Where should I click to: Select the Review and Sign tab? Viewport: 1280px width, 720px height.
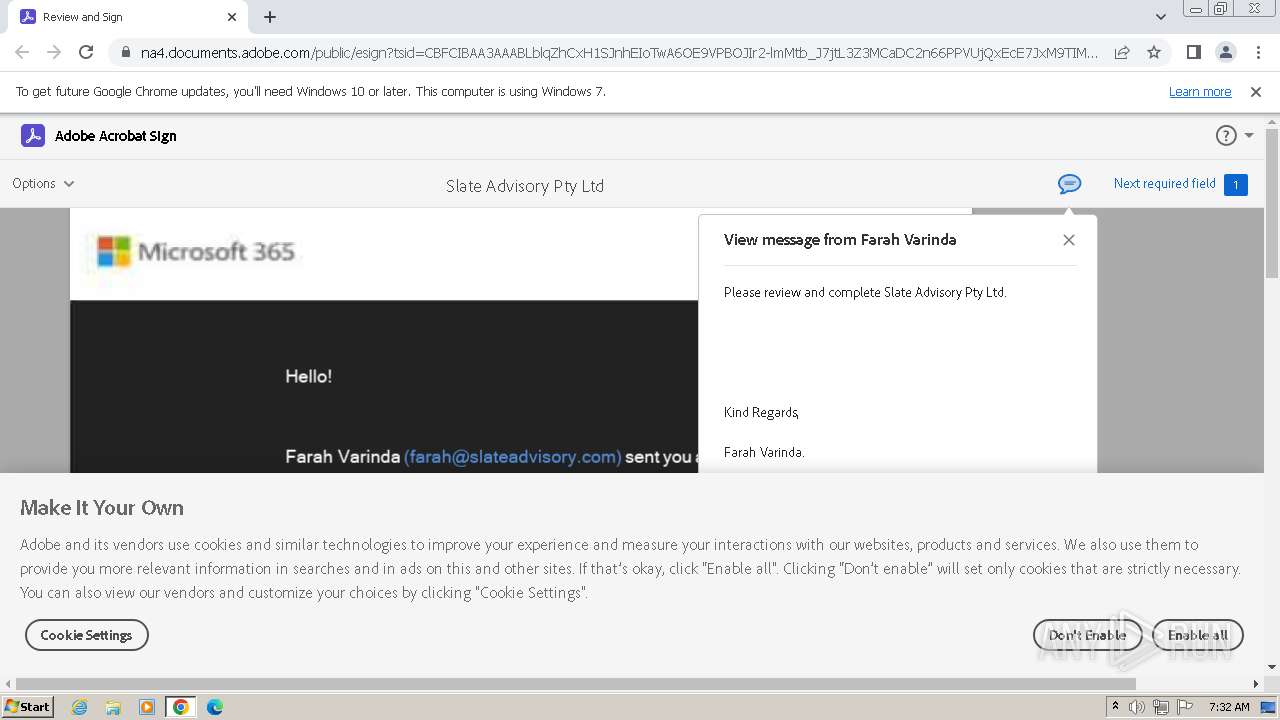120,17
